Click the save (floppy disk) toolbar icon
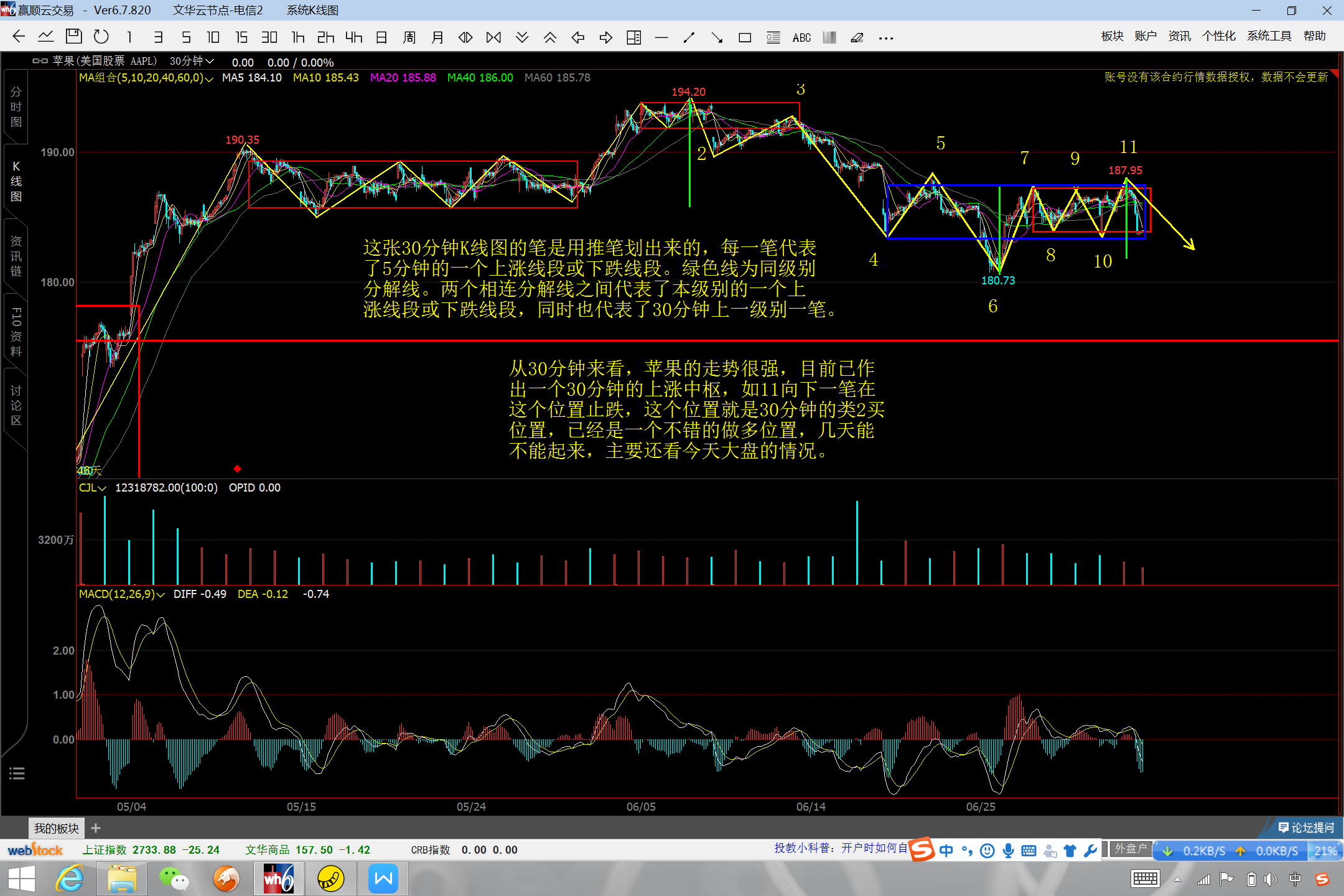 coord(73,37)
